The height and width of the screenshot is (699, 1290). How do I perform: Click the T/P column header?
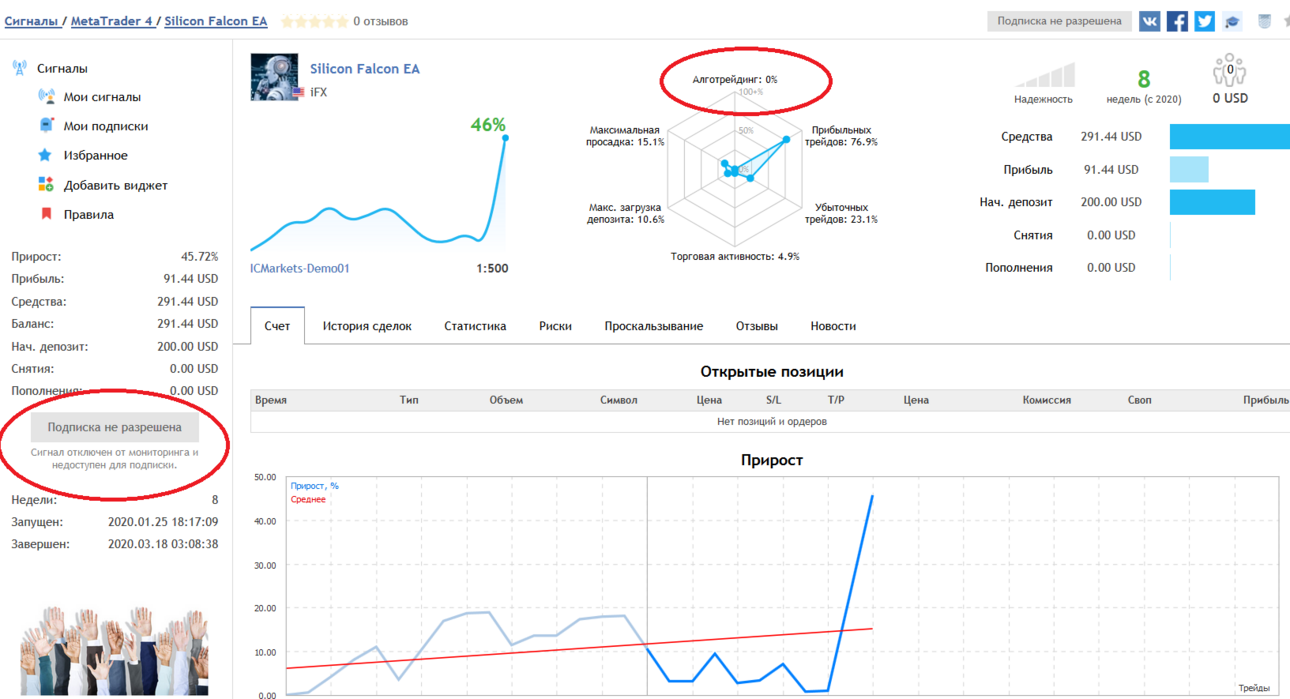[x=836, y=400]
